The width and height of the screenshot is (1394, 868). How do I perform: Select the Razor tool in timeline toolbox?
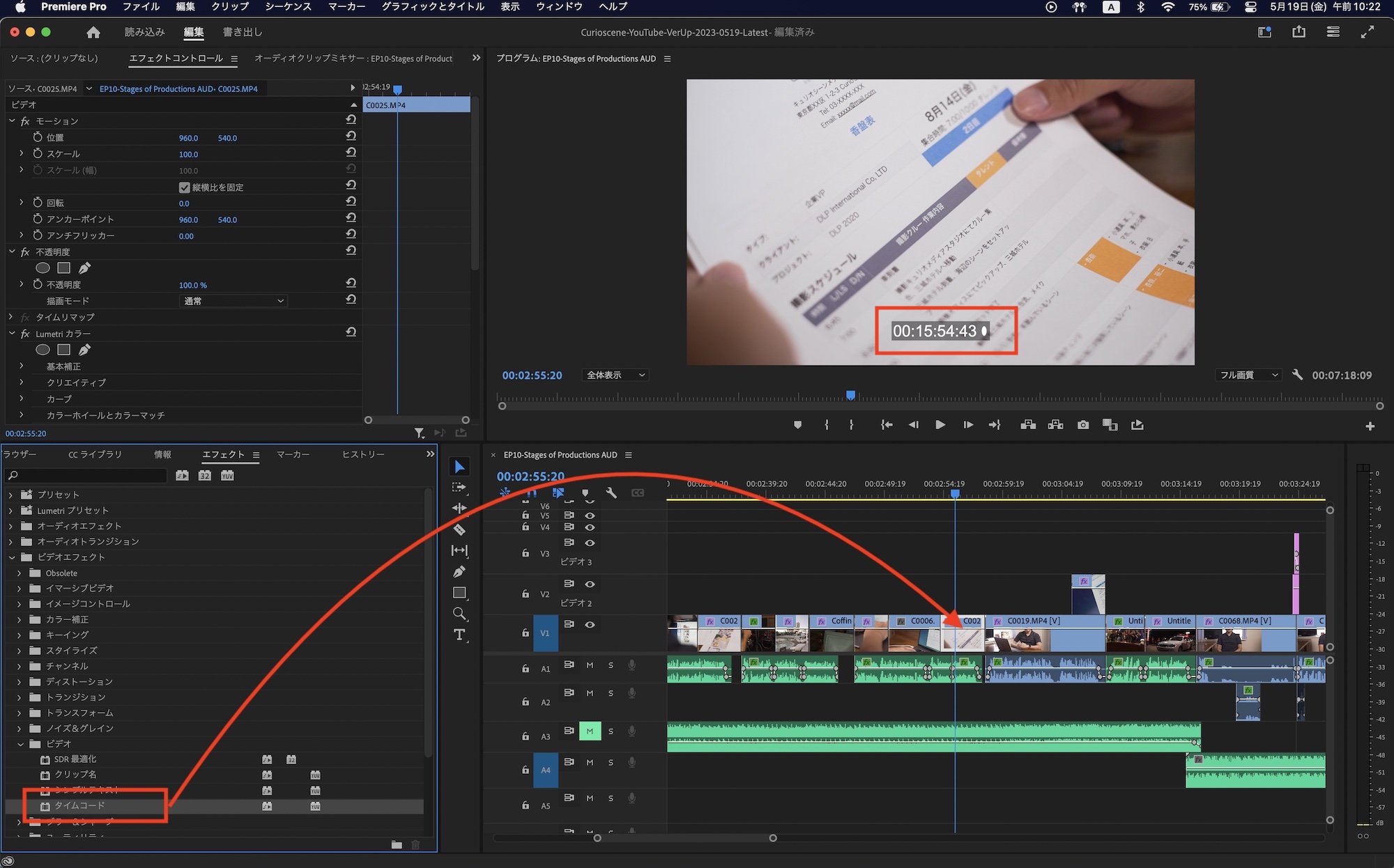[x=459, y=529]
